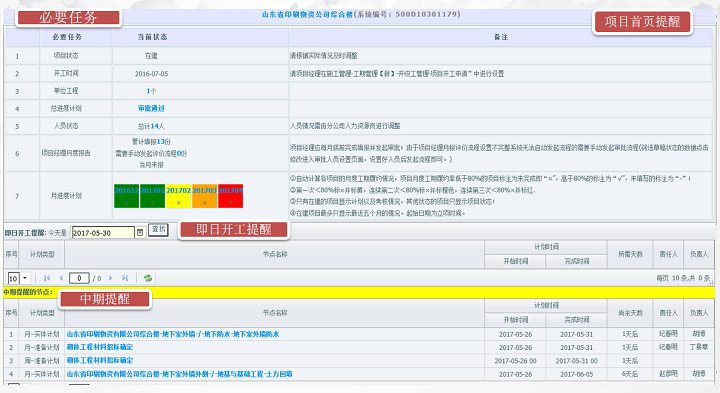Click the 中期提醒的节点 yellow section heading
The width and height of the screenshot is (720, 393).
[28, 292]
